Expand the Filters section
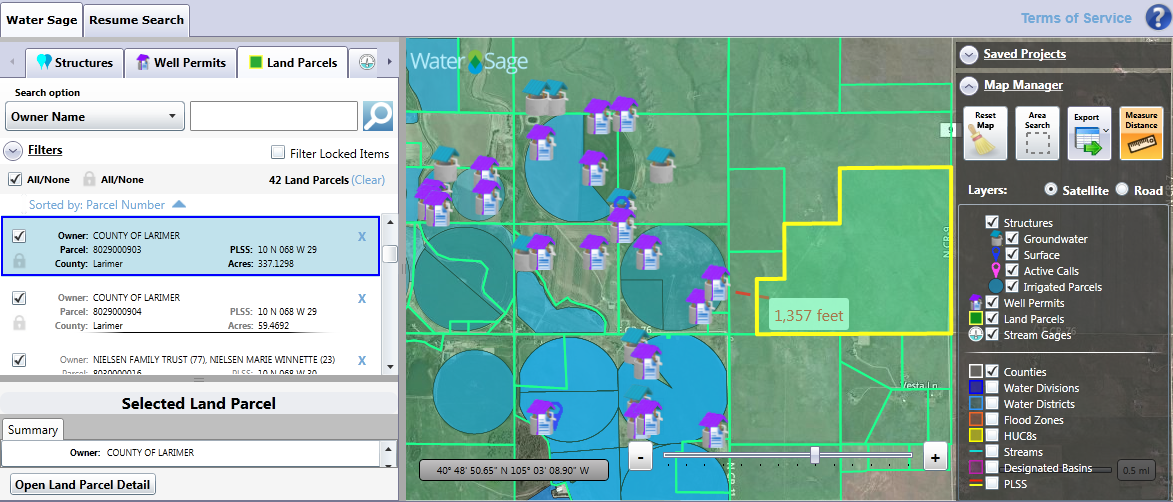 click(14, 151)
